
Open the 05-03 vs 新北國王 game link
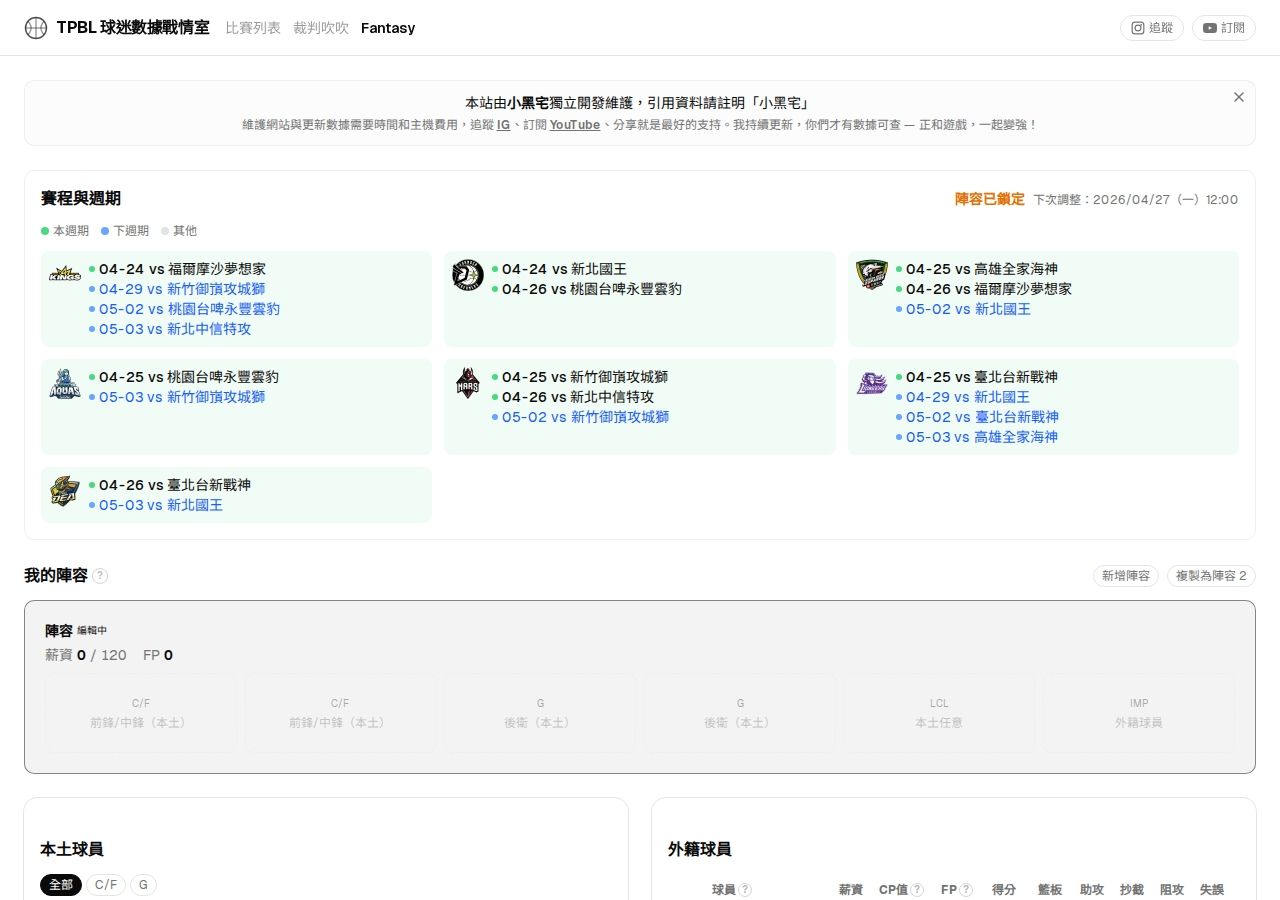[x=160, y=505]
